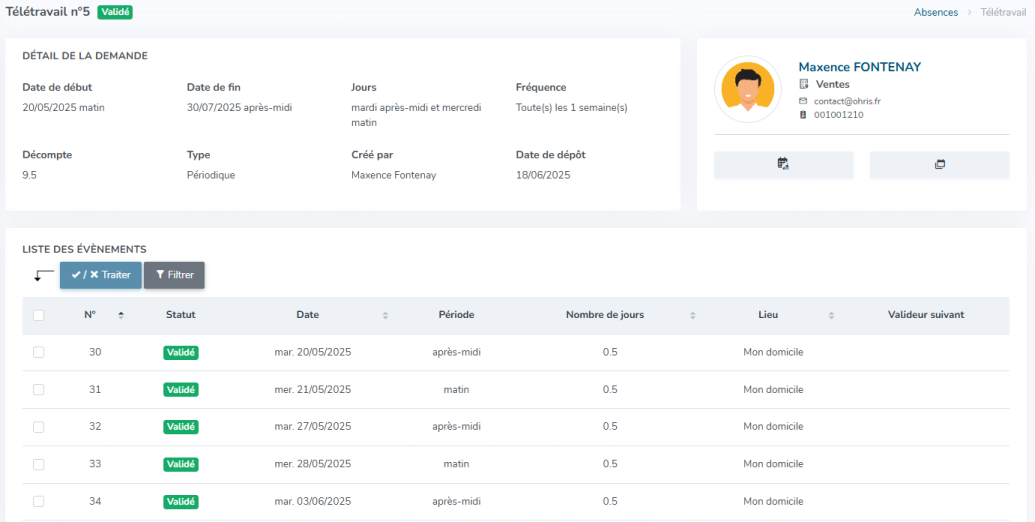1035x522 pixels.
Task: Check the box for event 32
Action: (x=38, y=427)
